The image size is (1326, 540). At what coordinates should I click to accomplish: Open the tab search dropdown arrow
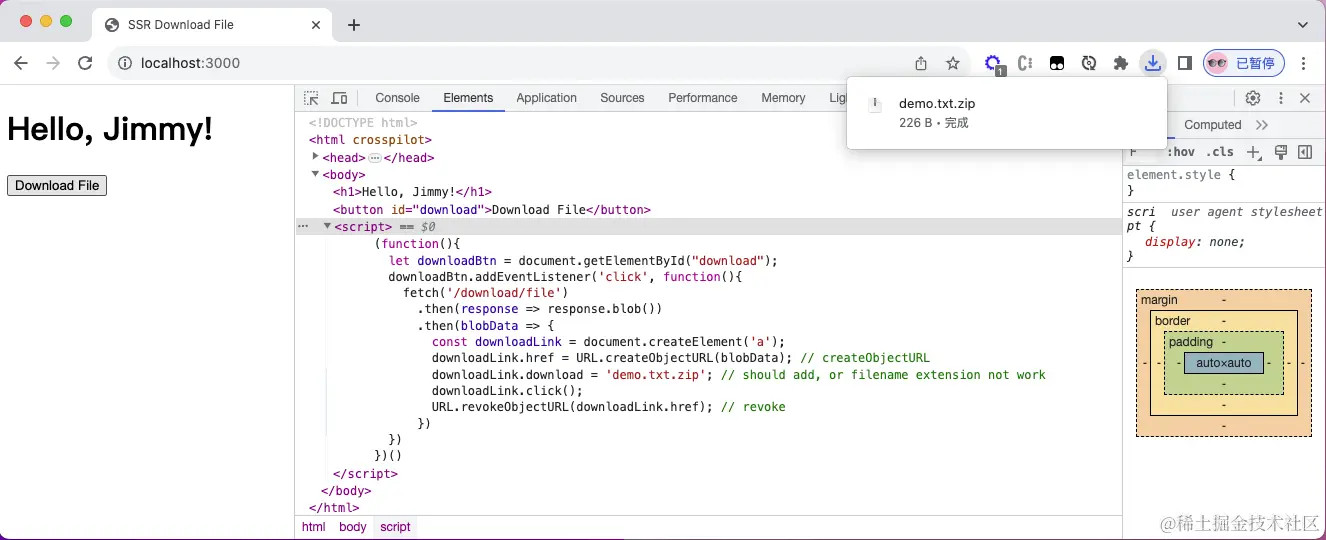(1303, 25)
